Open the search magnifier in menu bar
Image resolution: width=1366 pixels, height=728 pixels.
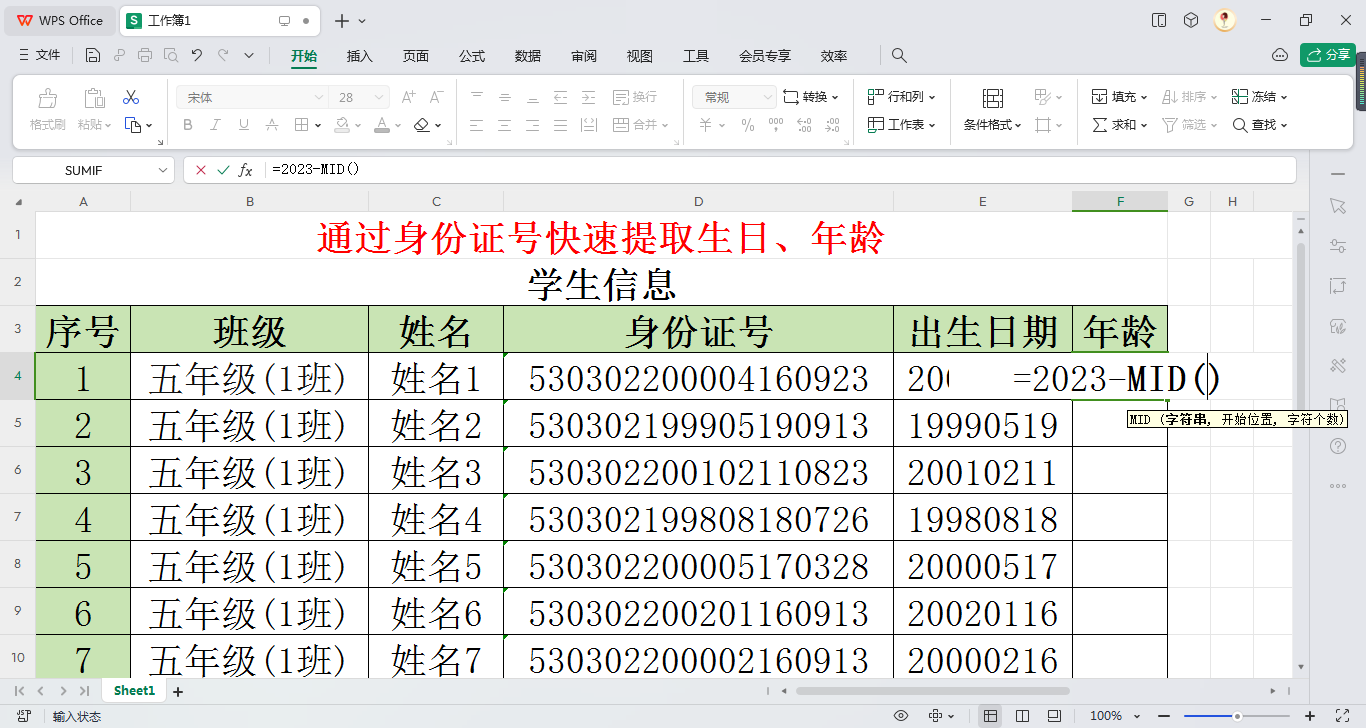point(899,55)
